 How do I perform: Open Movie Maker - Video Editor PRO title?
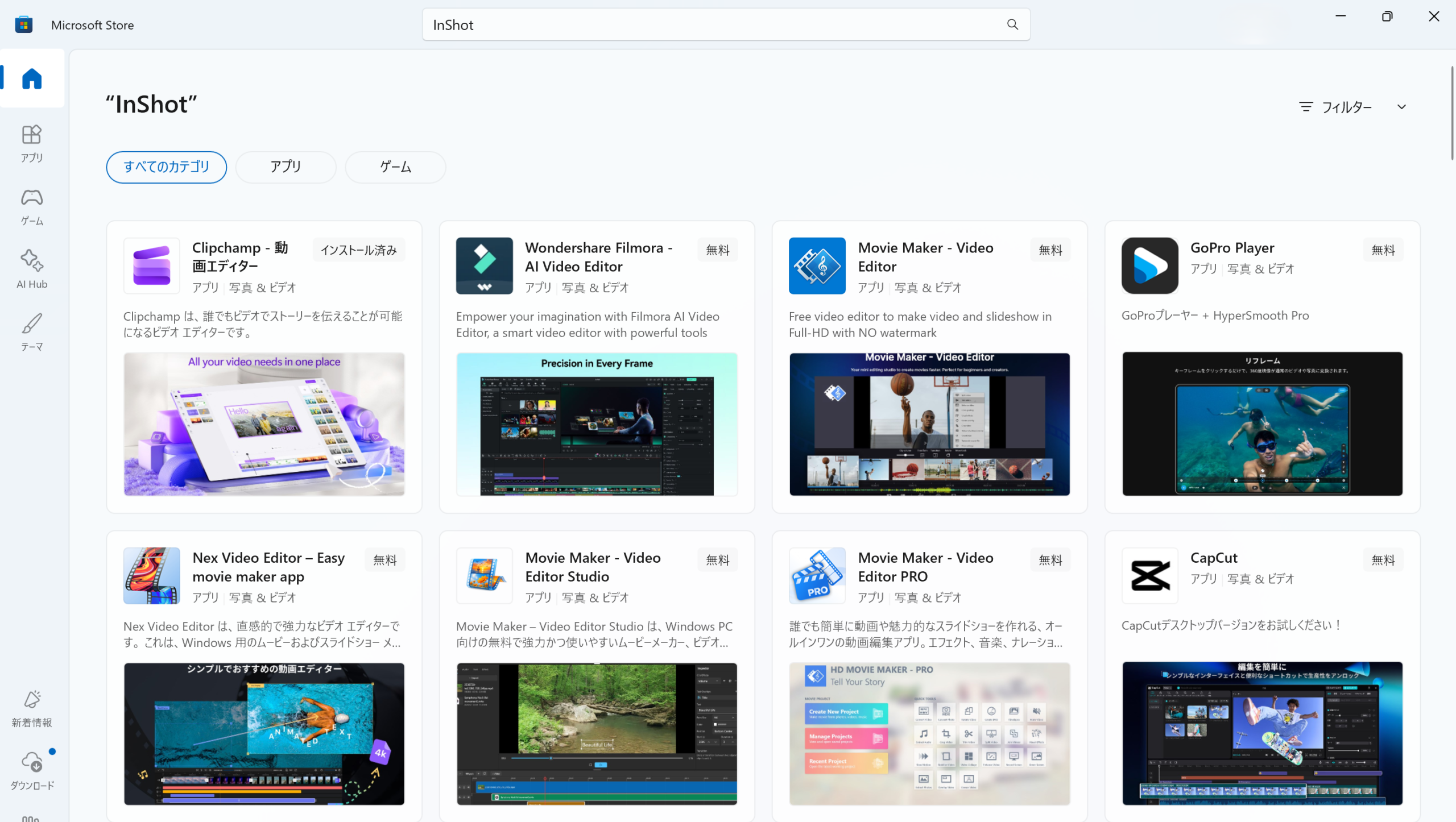[x=925, y=567]
